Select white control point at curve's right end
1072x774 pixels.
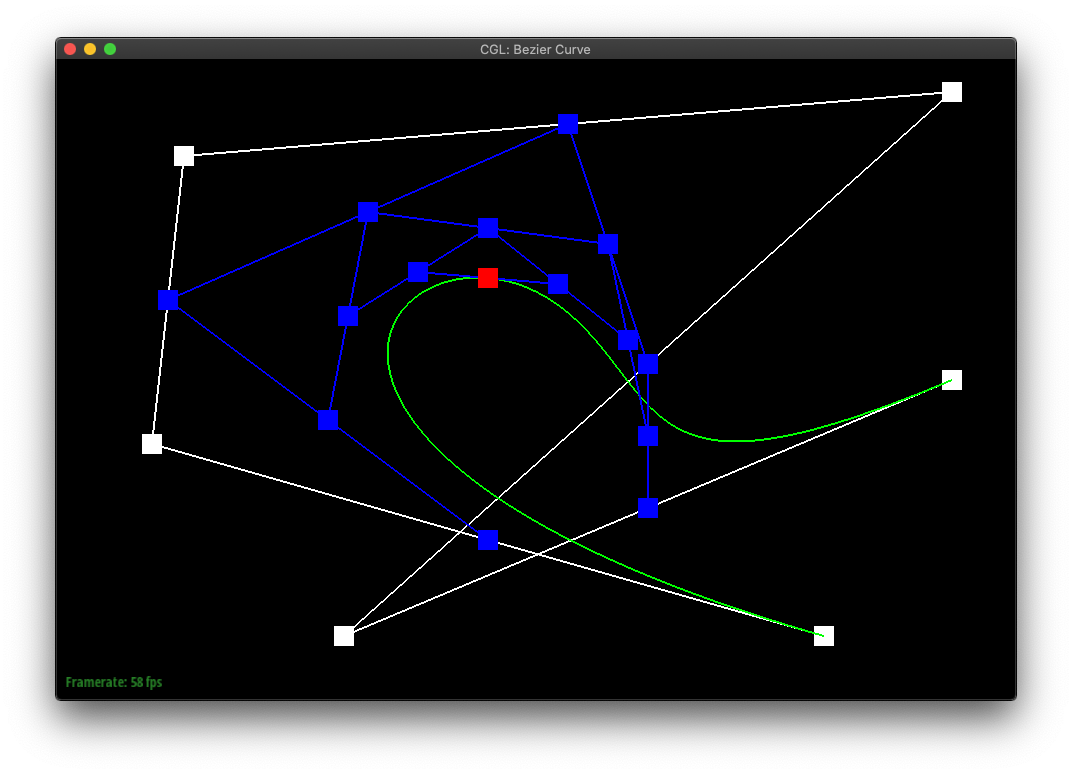(x=951, y=379)
